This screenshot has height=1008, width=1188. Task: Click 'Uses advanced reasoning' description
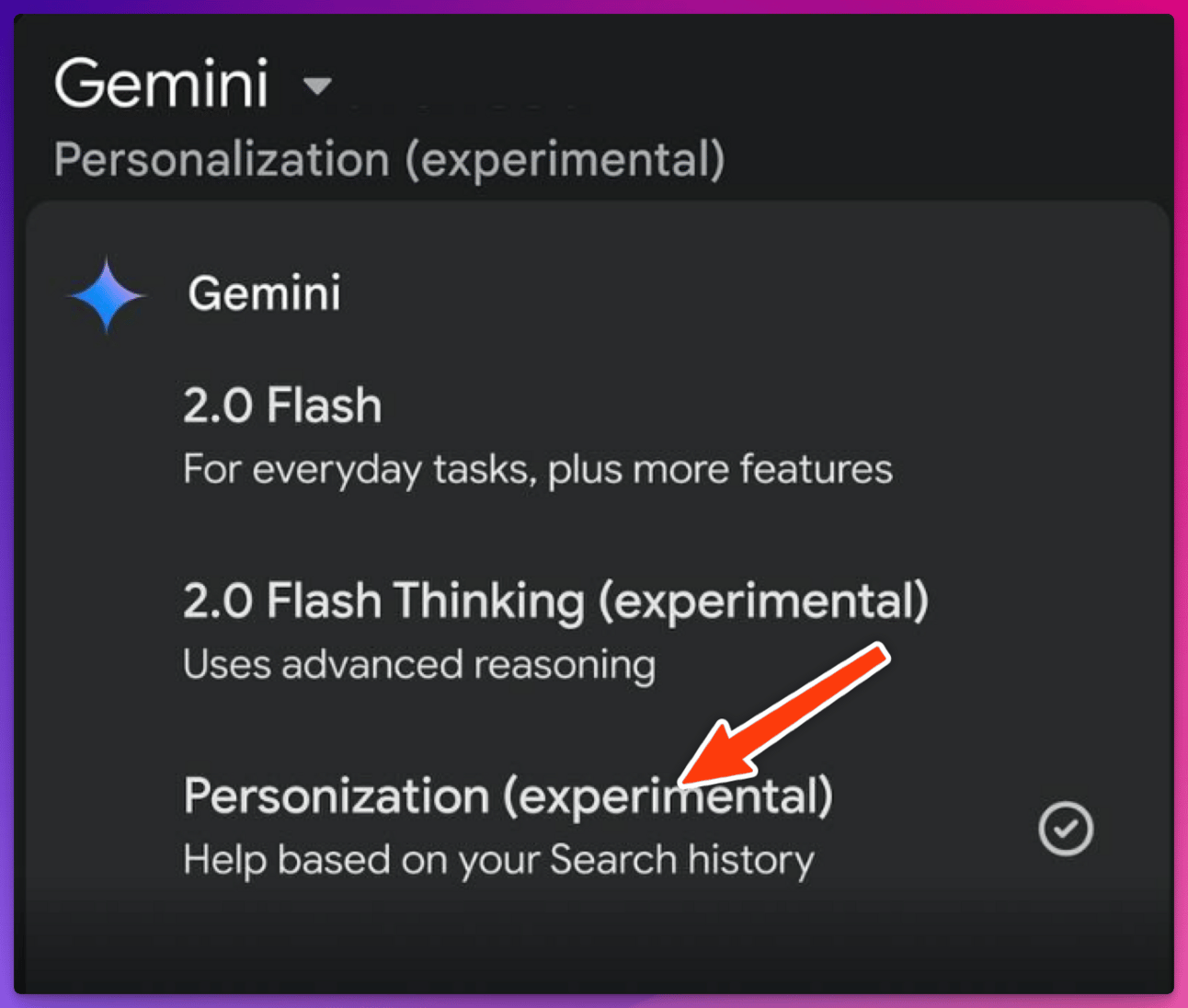pyautogui.click(x=419, y=665)
